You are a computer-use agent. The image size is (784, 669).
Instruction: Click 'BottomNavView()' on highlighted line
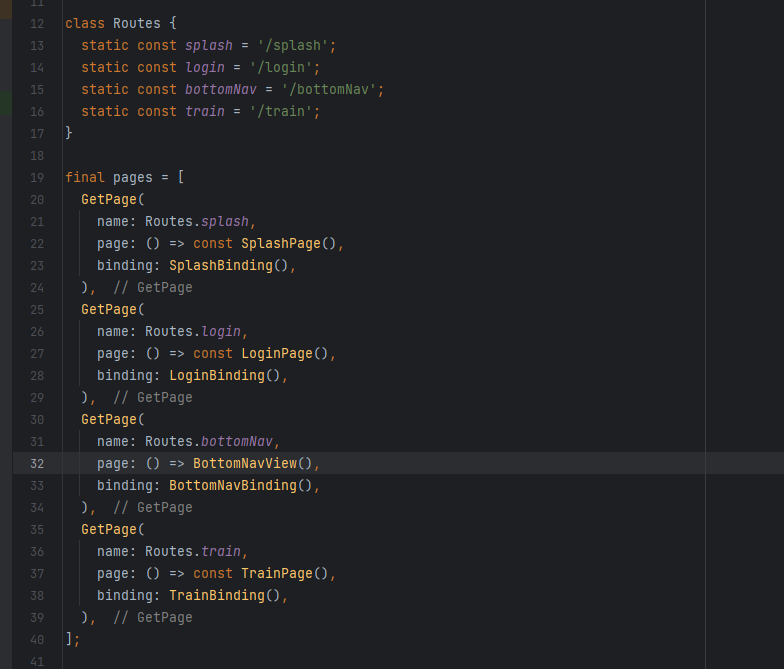pos(252,464)
